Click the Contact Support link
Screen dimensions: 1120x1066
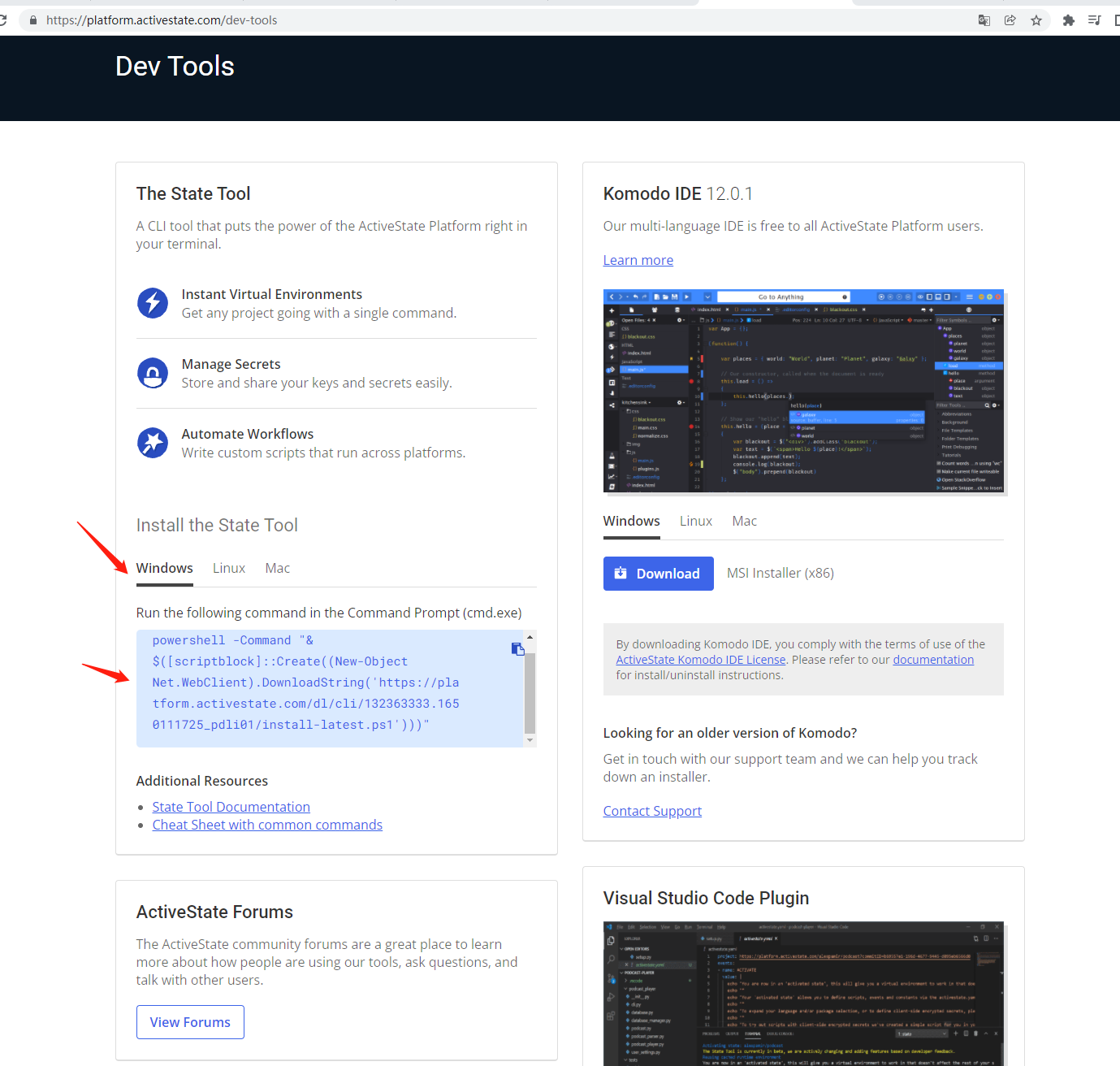pos(652,811)
